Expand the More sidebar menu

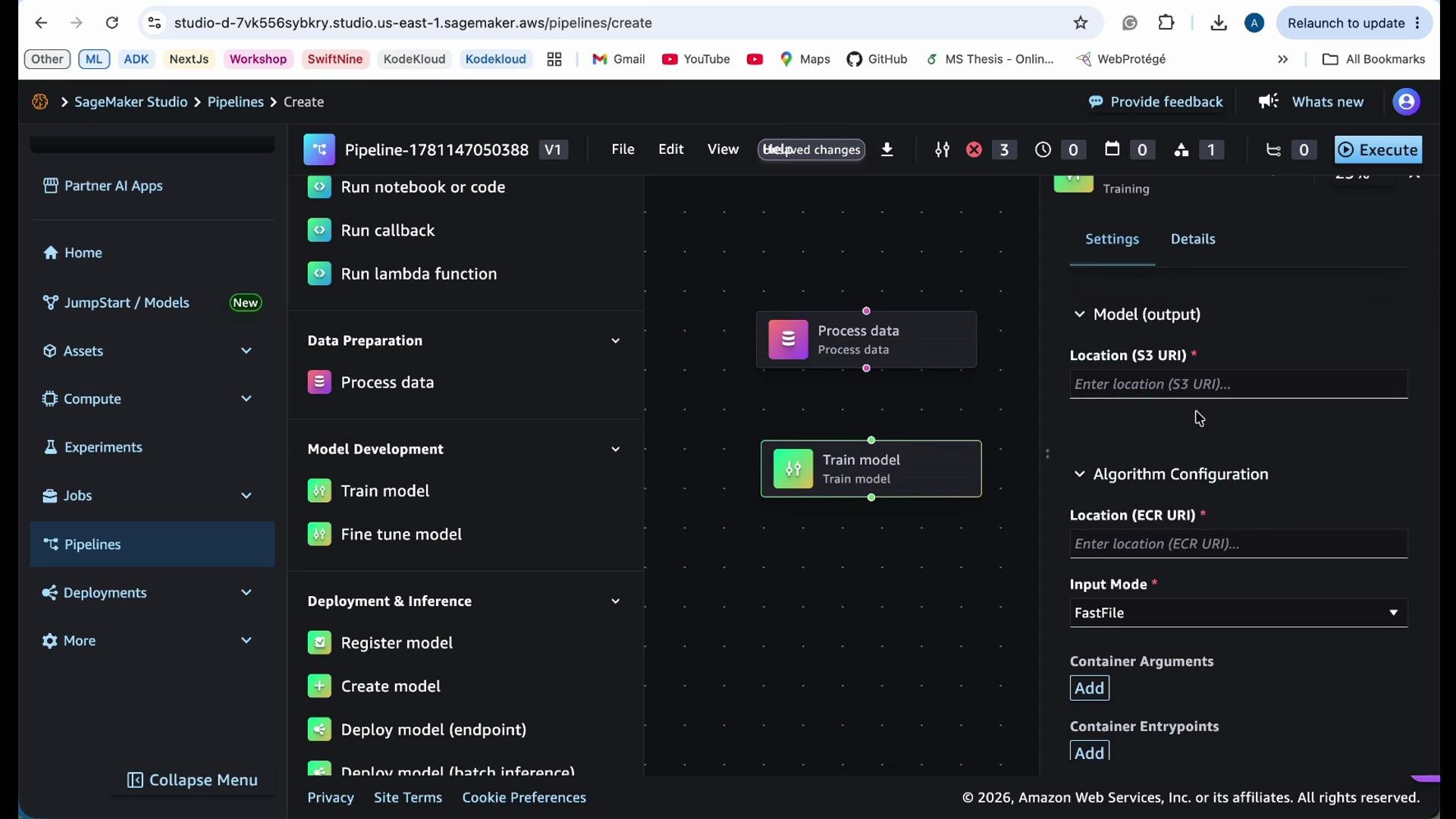coord(246,641)
